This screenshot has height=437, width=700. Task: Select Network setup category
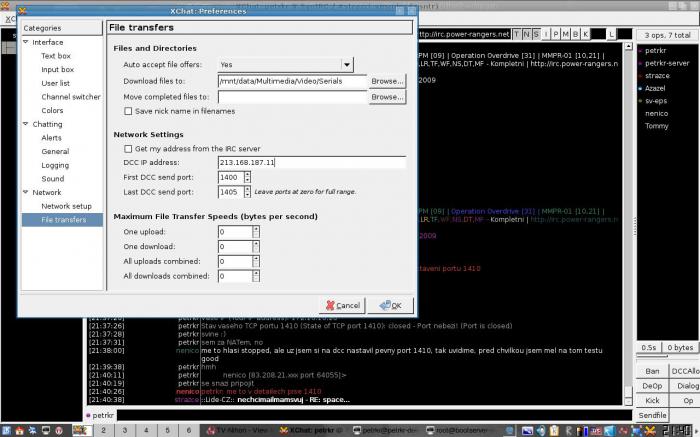pyautogui.click(x=66, y=206)
